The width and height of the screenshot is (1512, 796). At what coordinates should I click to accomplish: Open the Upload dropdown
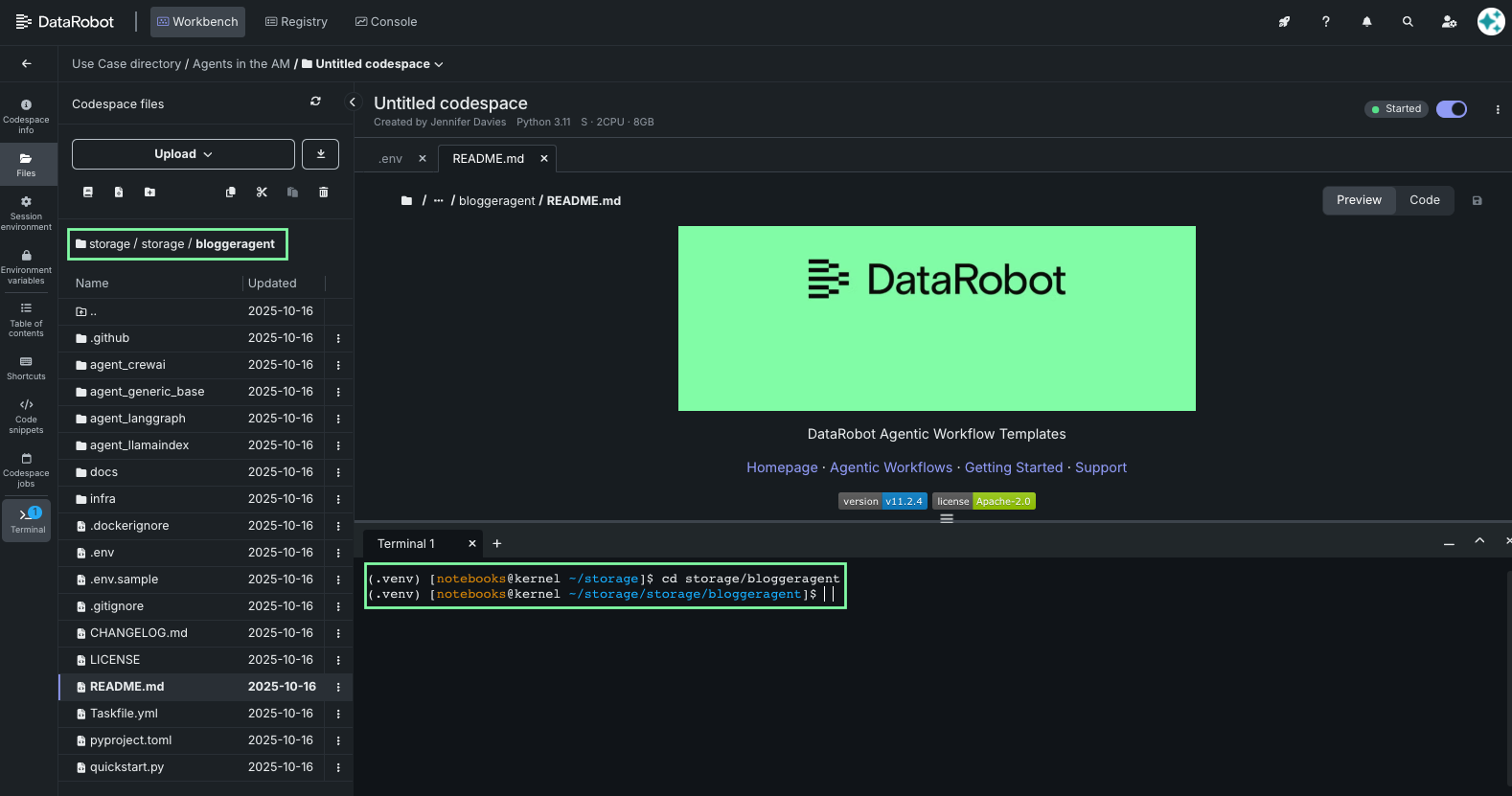(x=183, y=154)
